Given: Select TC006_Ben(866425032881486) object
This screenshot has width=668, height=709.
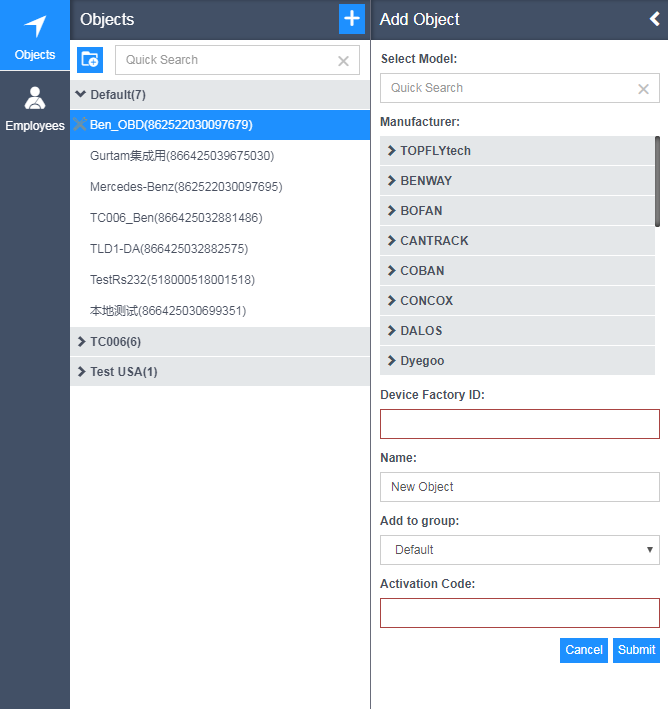Looking at the screenshot, I should (220, 218).
